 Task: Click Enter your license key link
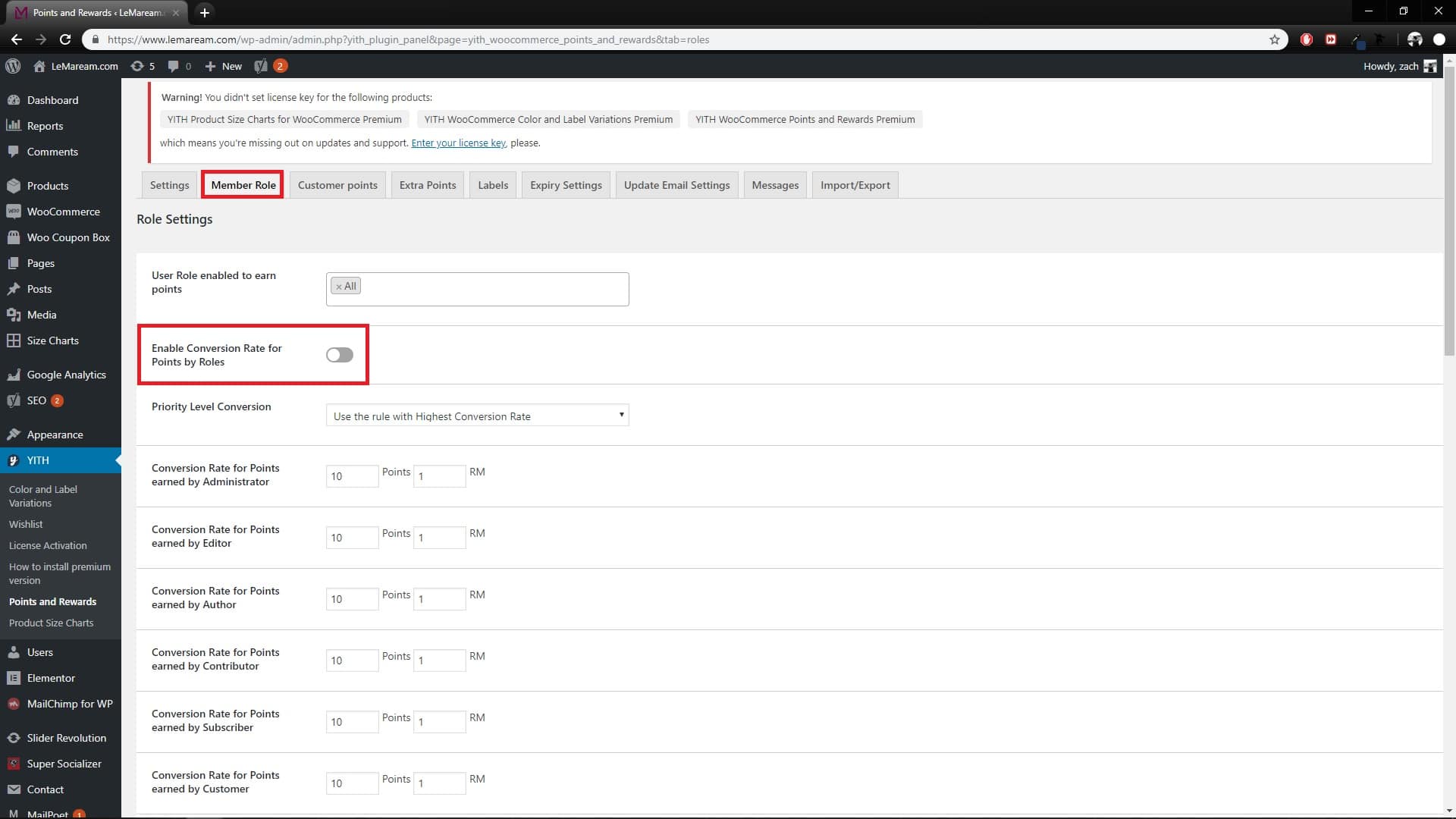click(458, 143)
